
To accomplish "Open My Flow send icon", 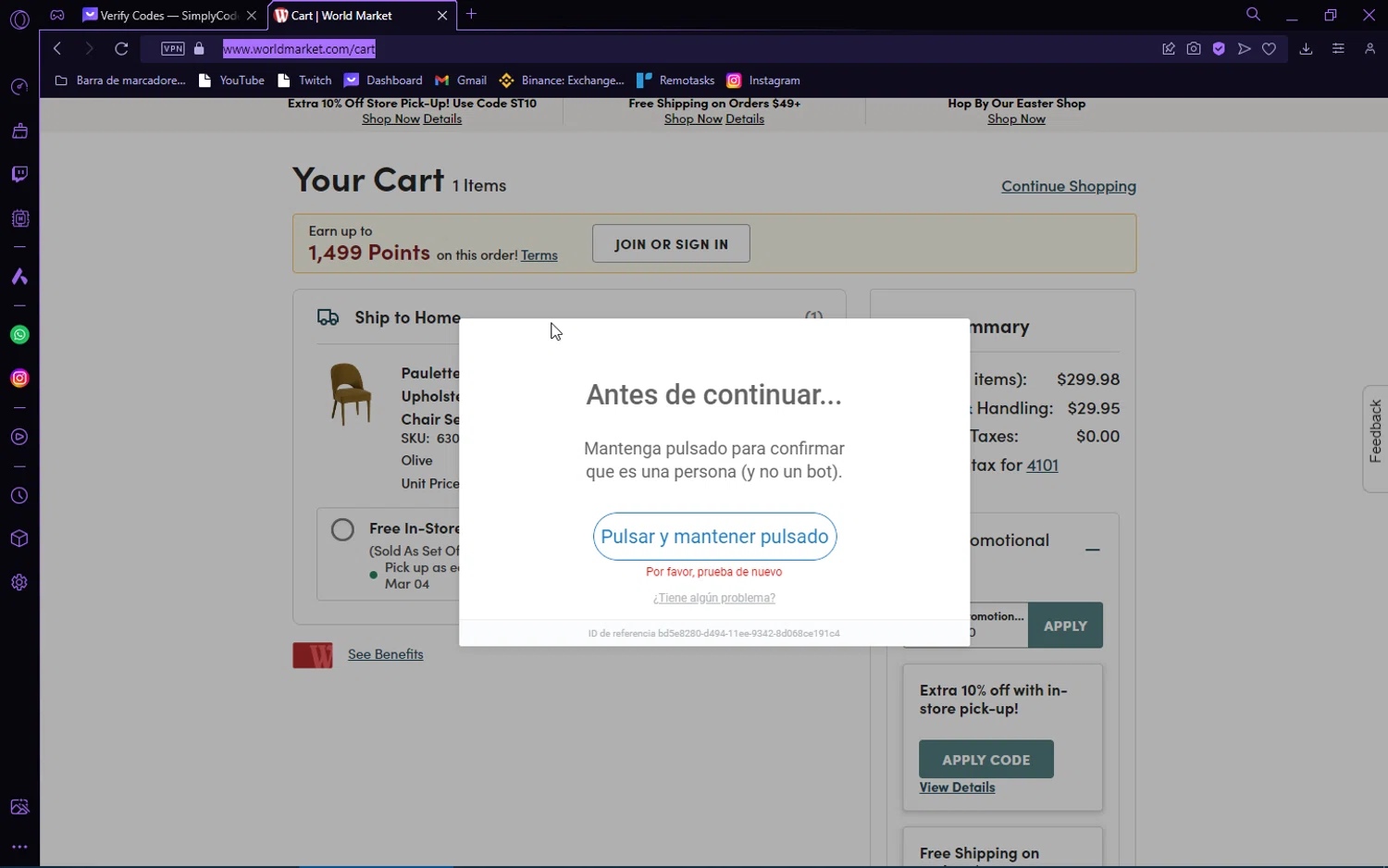I will click(x=1245, y=48).
